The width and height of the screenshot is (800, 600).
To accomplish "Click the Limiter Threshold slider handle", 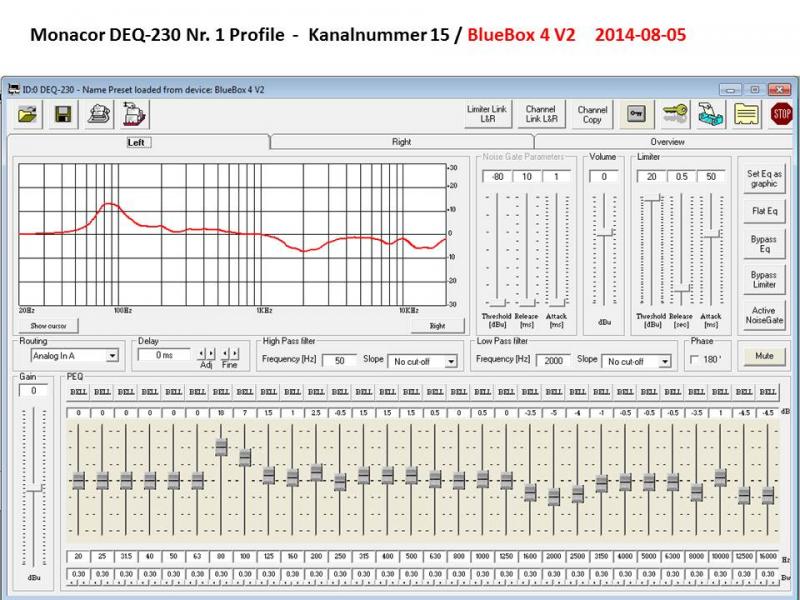I will click(x=652, y=198).
